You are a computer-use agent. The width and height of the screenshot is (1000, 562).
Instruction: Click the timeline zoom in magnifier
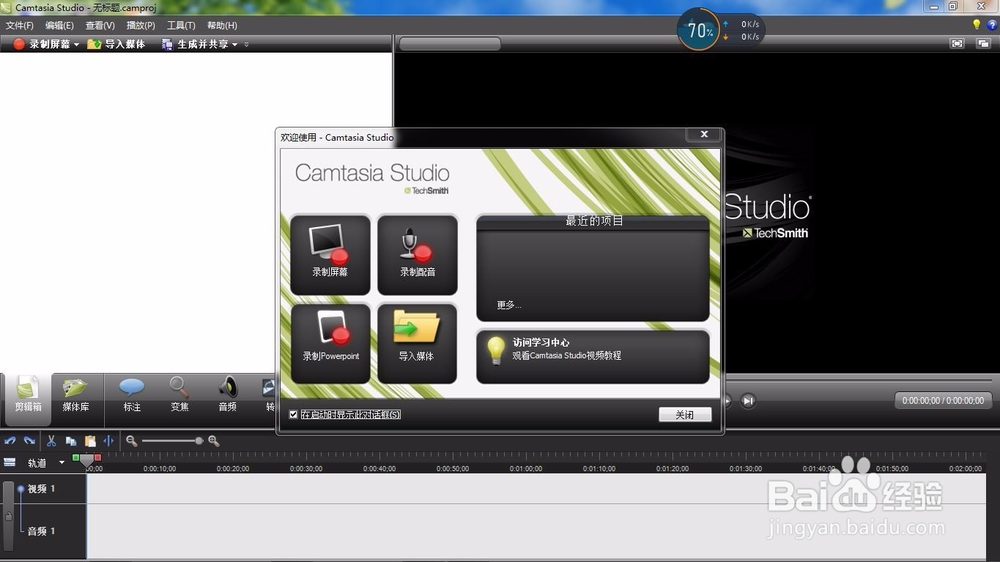214,441
